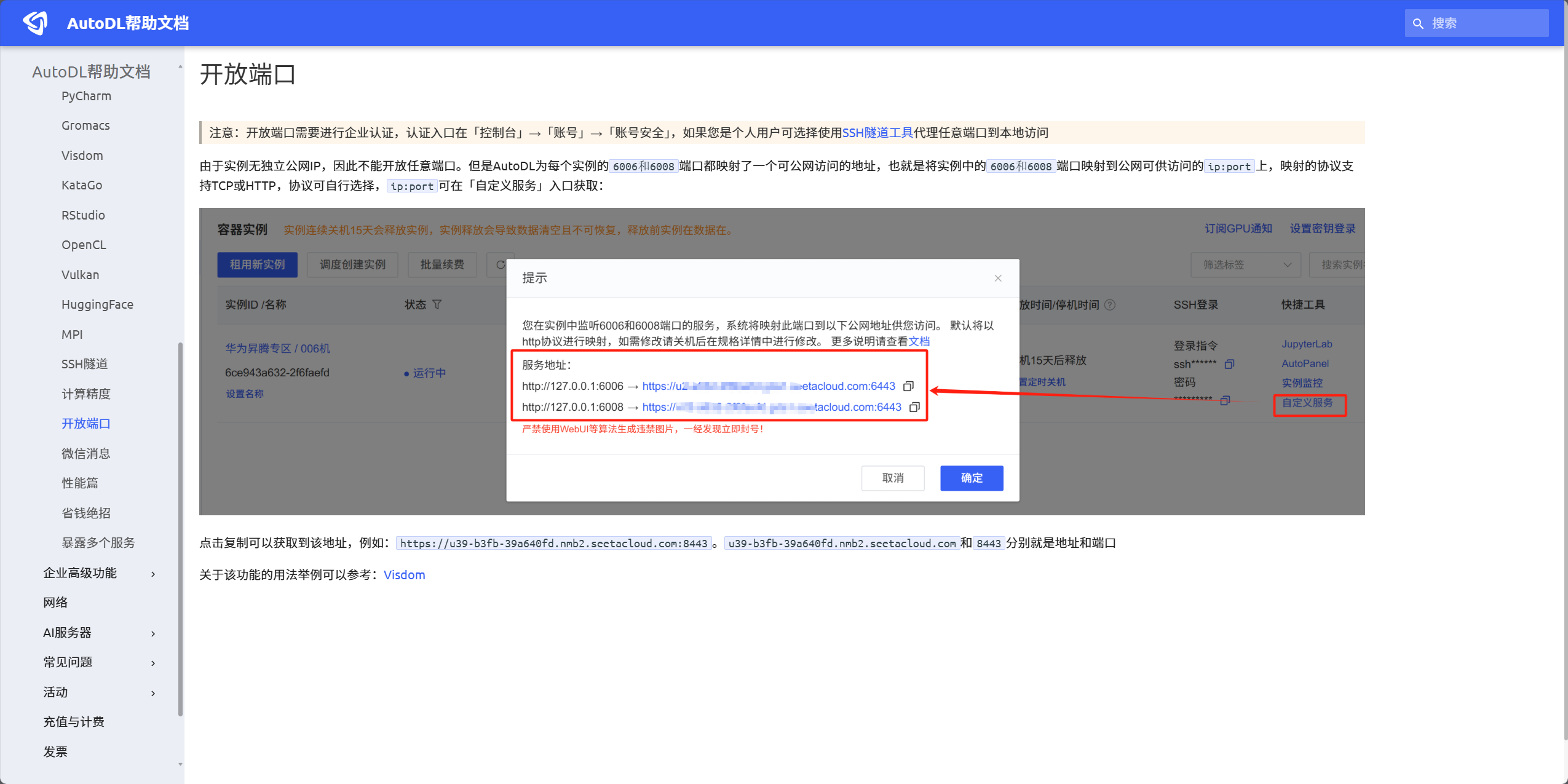Click the 租用新实例 button
Viewport: 1568px width, 784px height.
coord(257,264)
